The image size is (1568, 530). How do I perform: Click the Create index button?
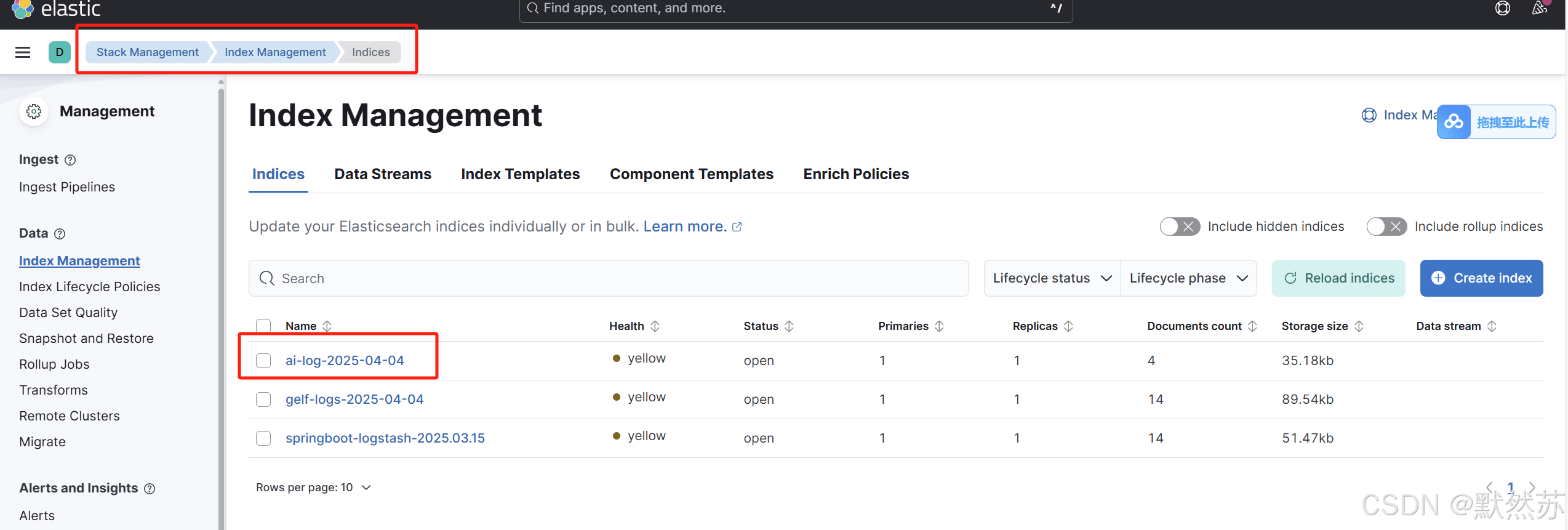tap(1481, 278)
